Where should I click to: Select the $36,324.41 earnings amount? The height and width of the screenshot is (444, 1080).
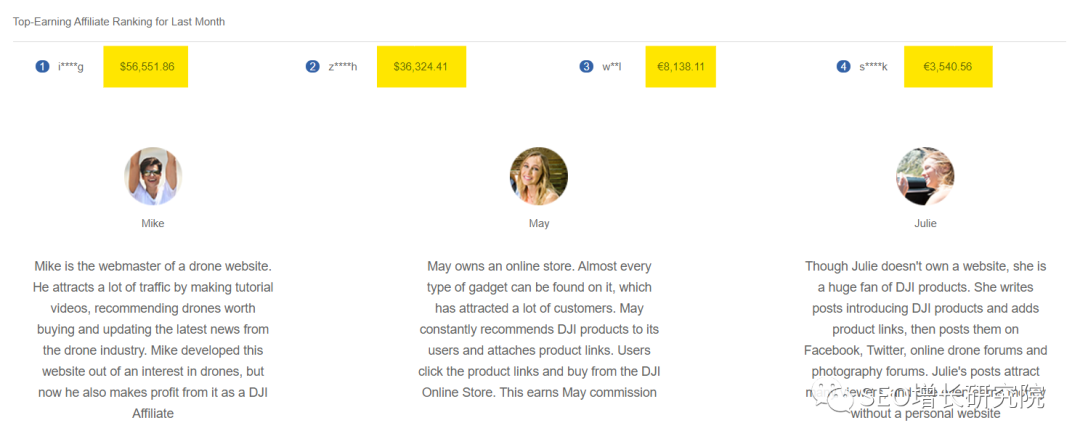tap(421, 67)
